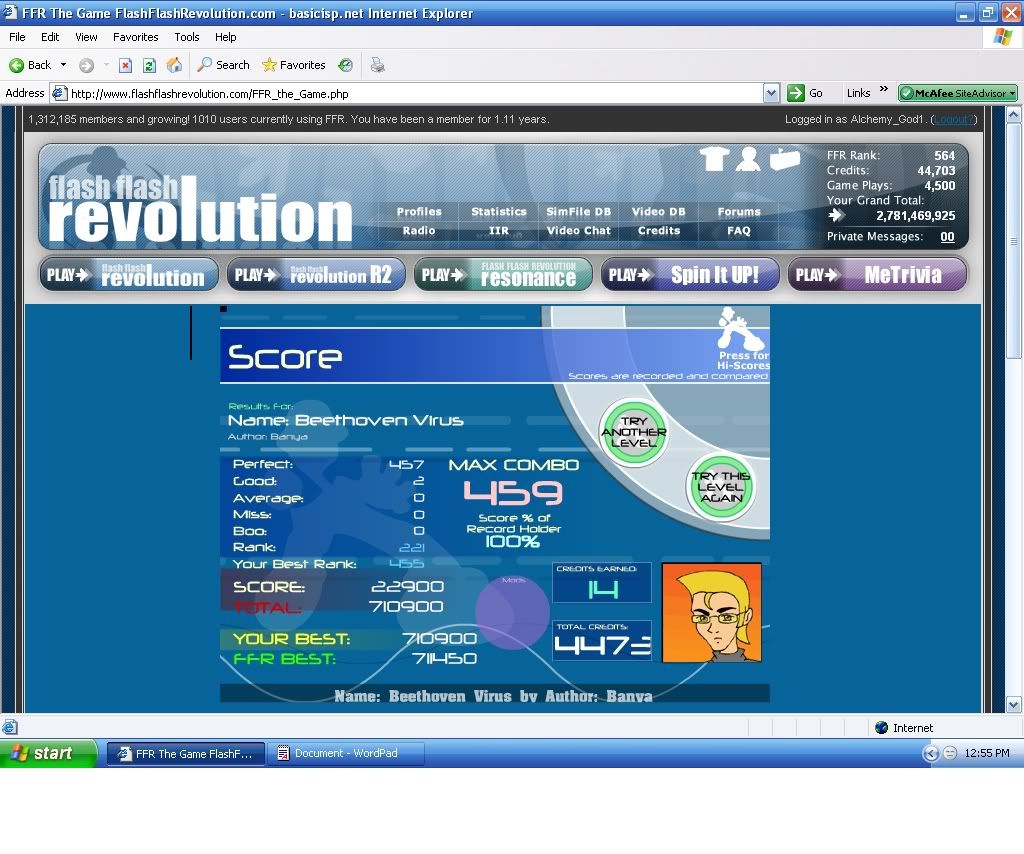Expand the Back button history dropdown arrow

tap(64, 65)
